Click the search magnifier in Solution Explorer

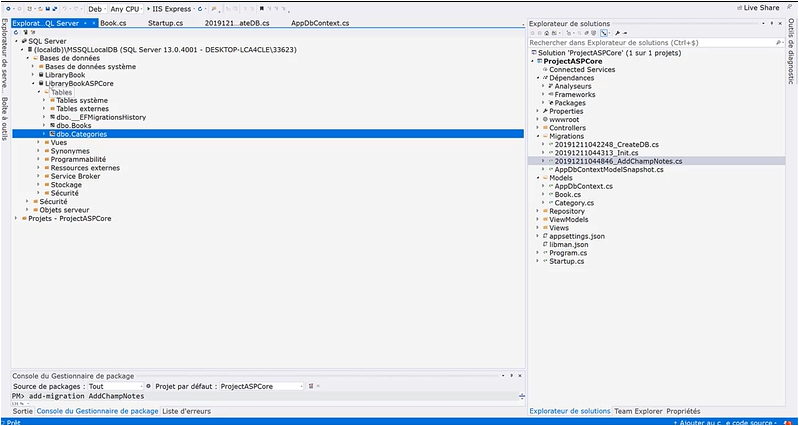pyautogui.click(x=778, y=43)
